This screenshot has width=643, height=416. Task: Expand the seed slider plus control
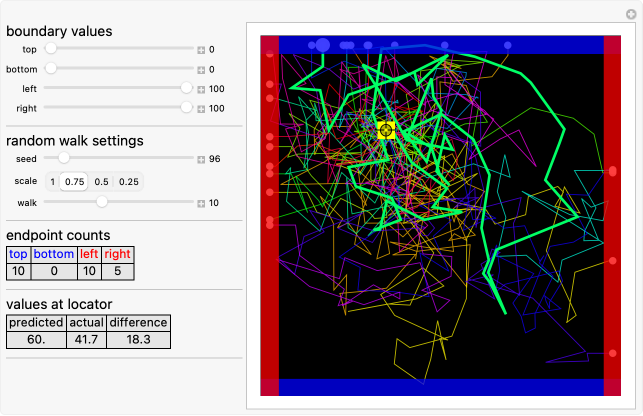(201, 160)
